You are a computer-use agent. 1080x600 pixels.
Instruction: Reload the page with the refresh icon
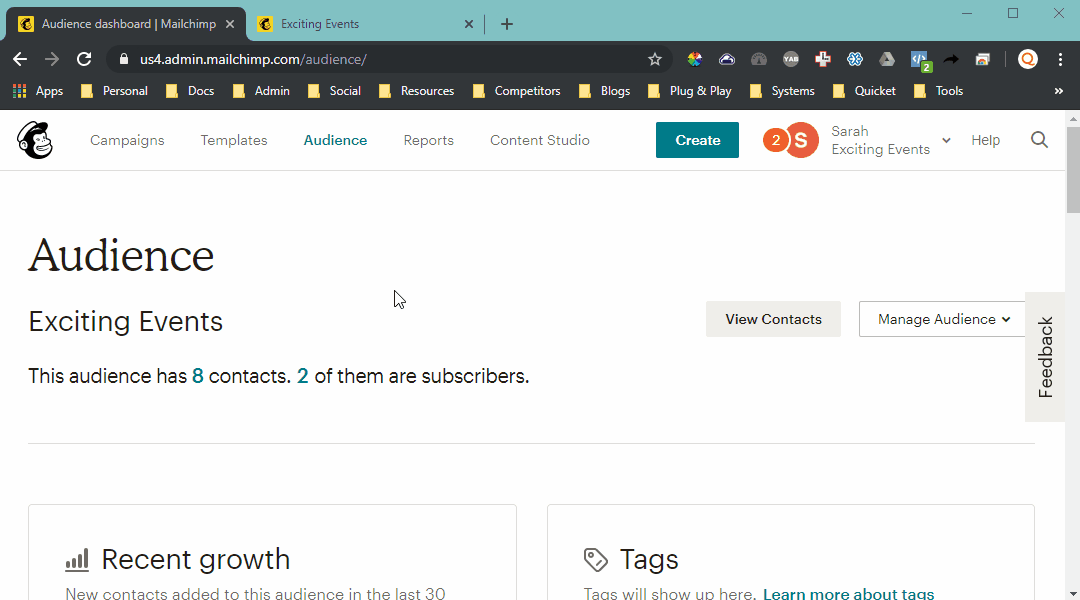coord(84,59)
